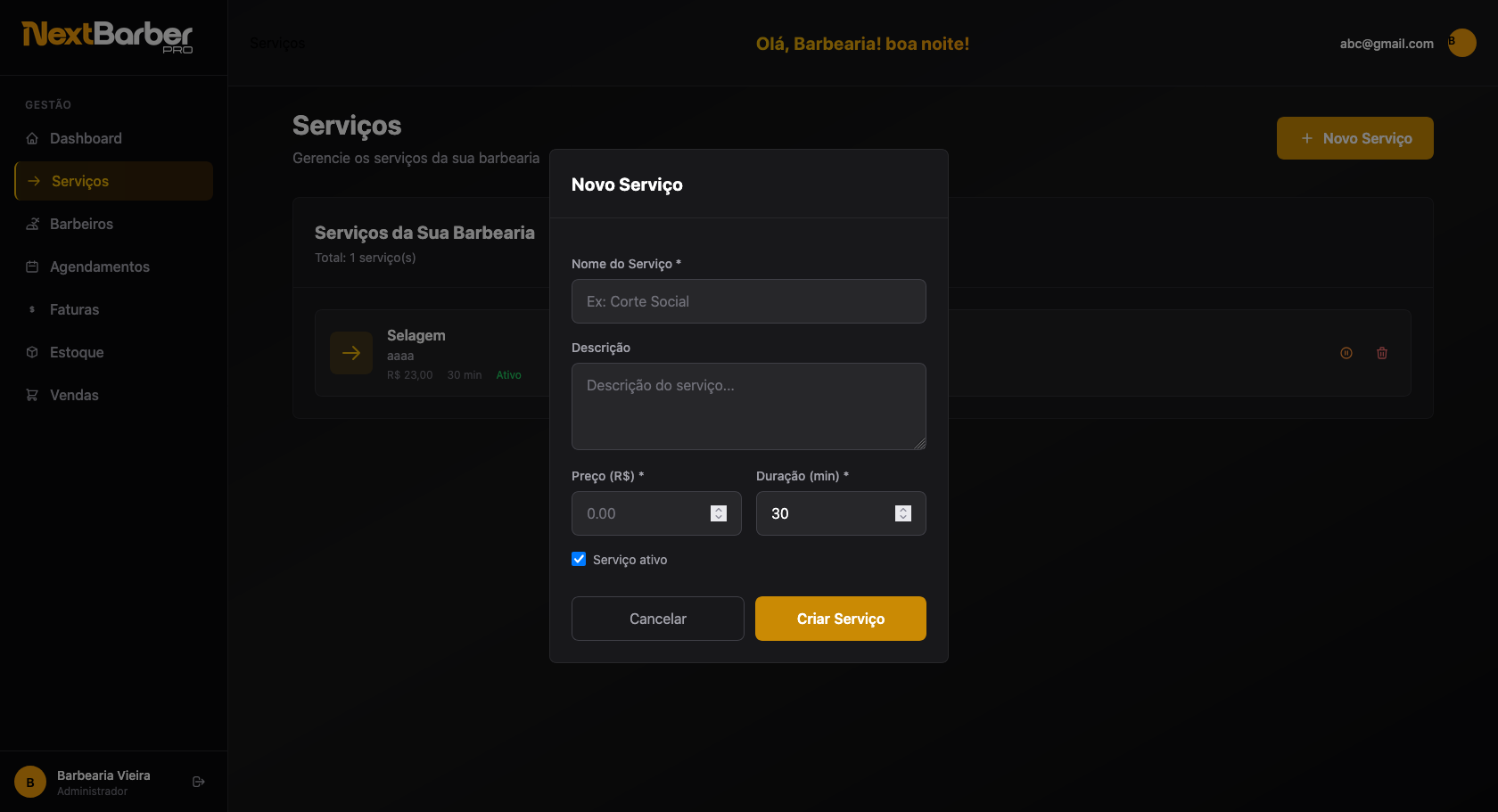Click the Dashboard home icon in sidebar
The width and height of the screenshot is (1498, 812).
click(x=32, y=138)
